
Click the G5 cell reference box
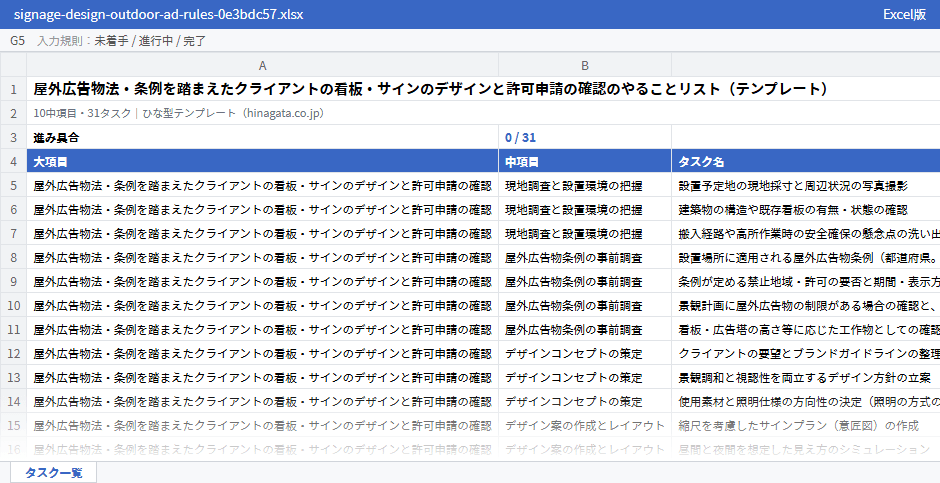pyautogui.click(x=17, y=41)
